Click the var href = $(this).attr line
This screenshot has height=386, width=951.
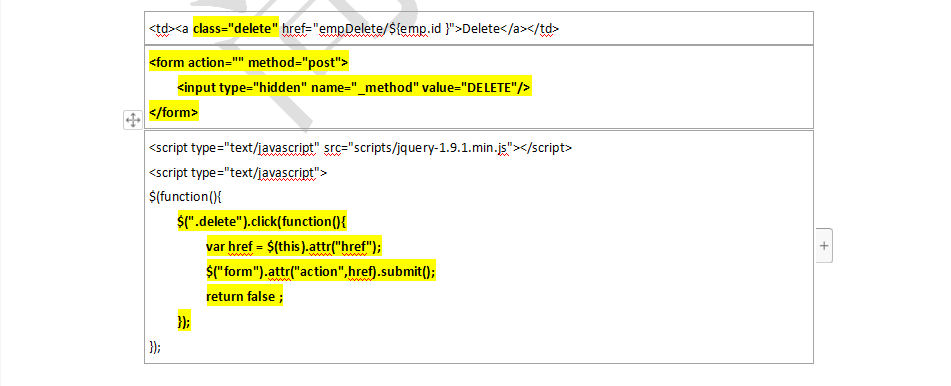[294, 247]
